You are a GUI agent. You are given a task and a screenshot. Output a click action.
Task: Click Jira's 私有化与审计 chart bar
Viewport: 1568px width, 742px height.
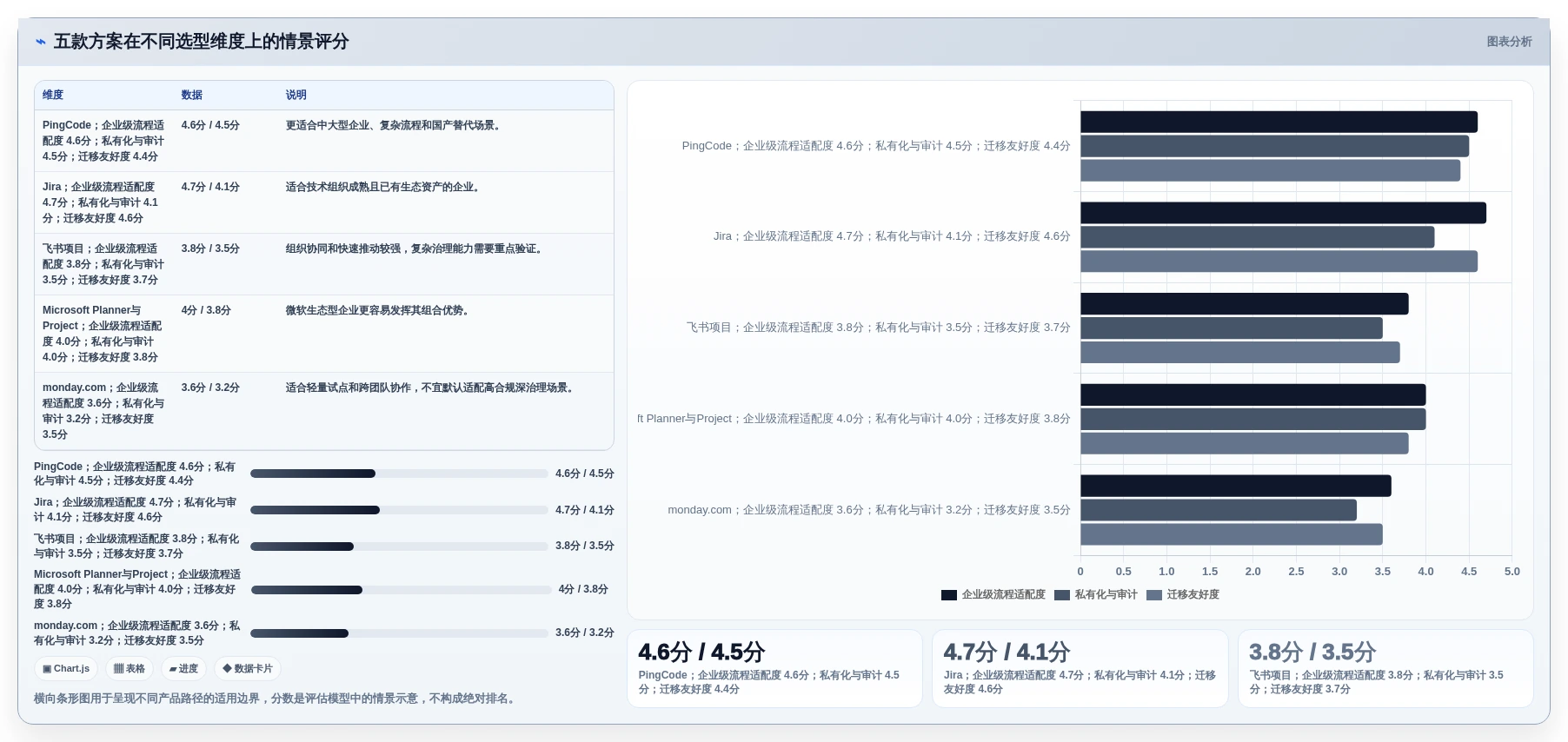pos(1257,237)
